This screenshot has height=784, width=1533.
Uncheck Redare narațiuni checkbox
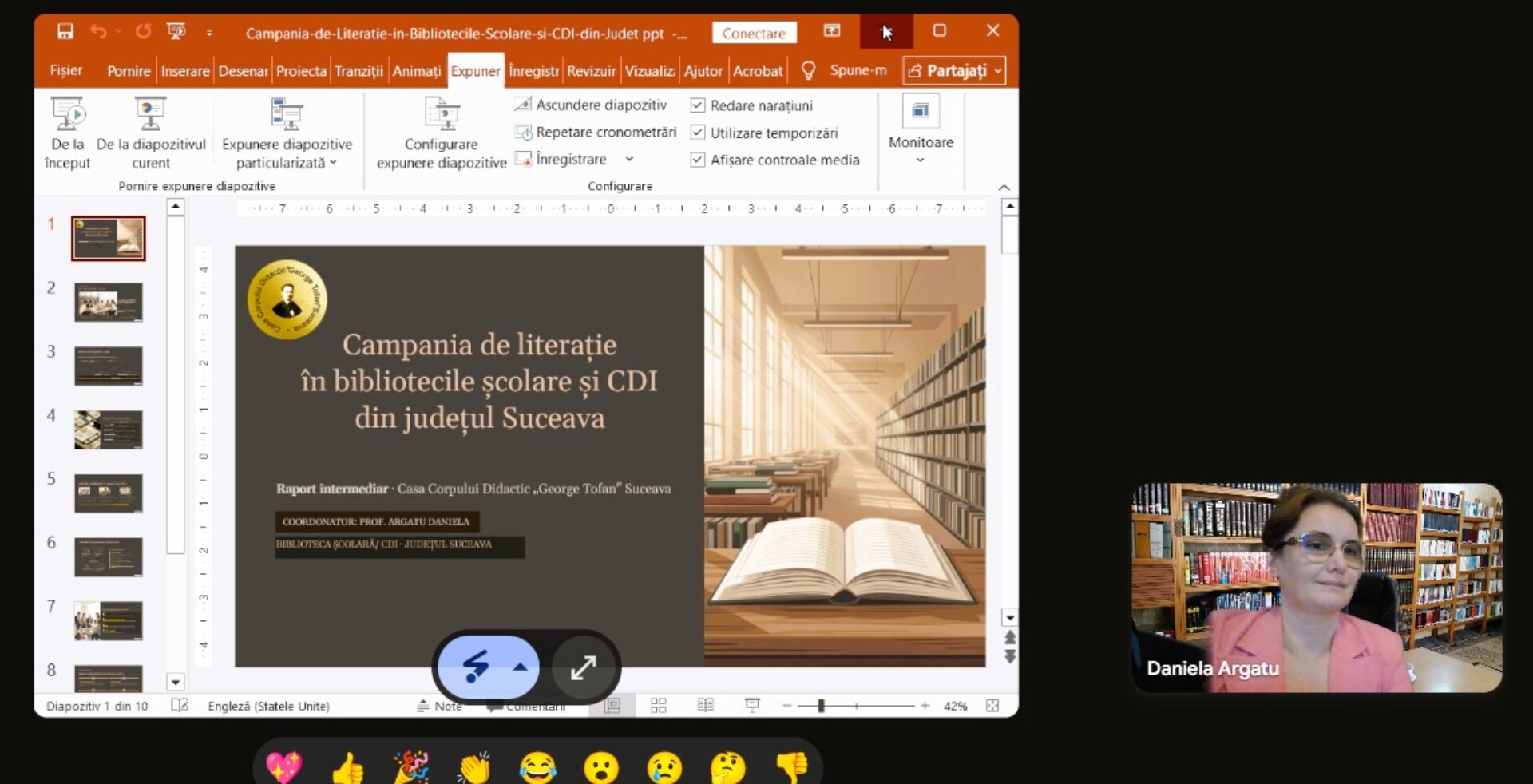coord(697,105)
